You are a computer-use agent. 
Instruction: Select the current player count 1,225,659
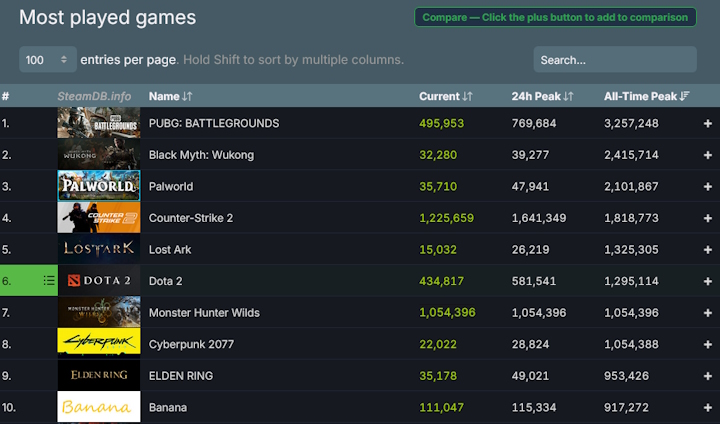[x=446, y=218]
